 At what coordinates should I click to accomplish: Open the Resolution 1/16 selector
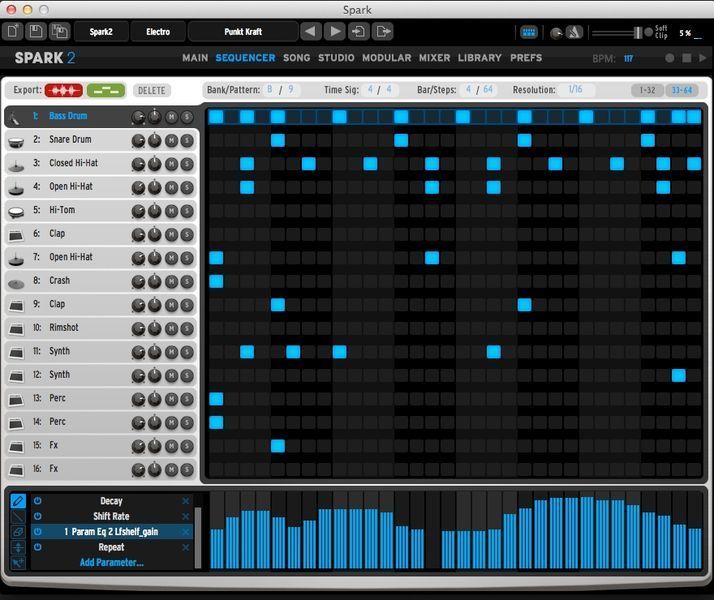(575, 90)
